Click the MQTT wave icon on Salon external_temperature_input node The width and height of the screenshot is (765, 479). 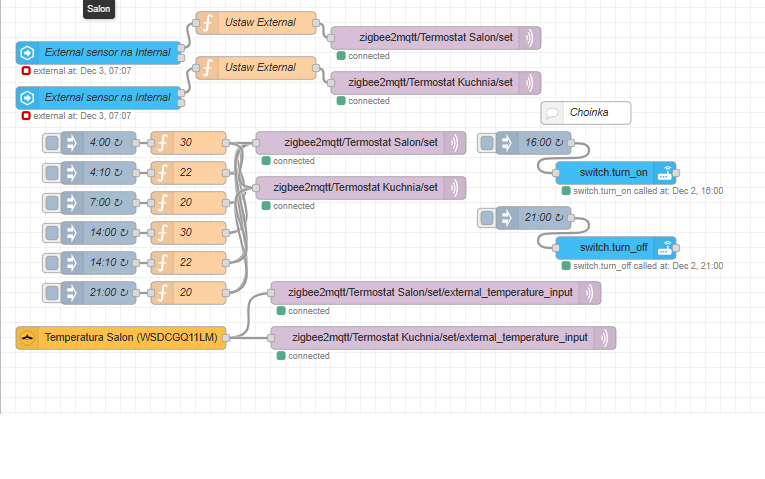(590, 293)
